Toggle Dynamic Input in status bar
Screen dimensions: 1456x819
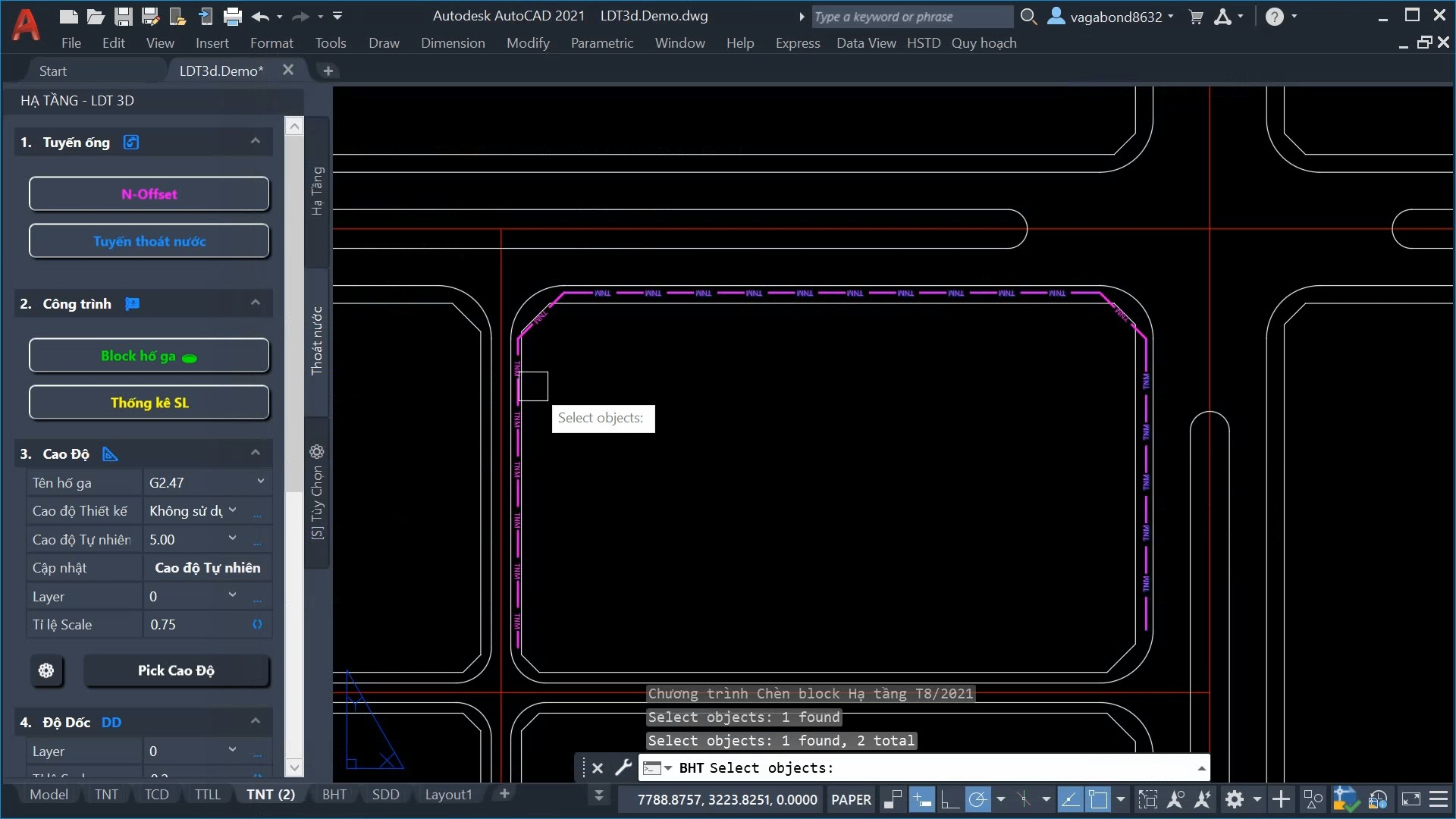click(921, 799)
